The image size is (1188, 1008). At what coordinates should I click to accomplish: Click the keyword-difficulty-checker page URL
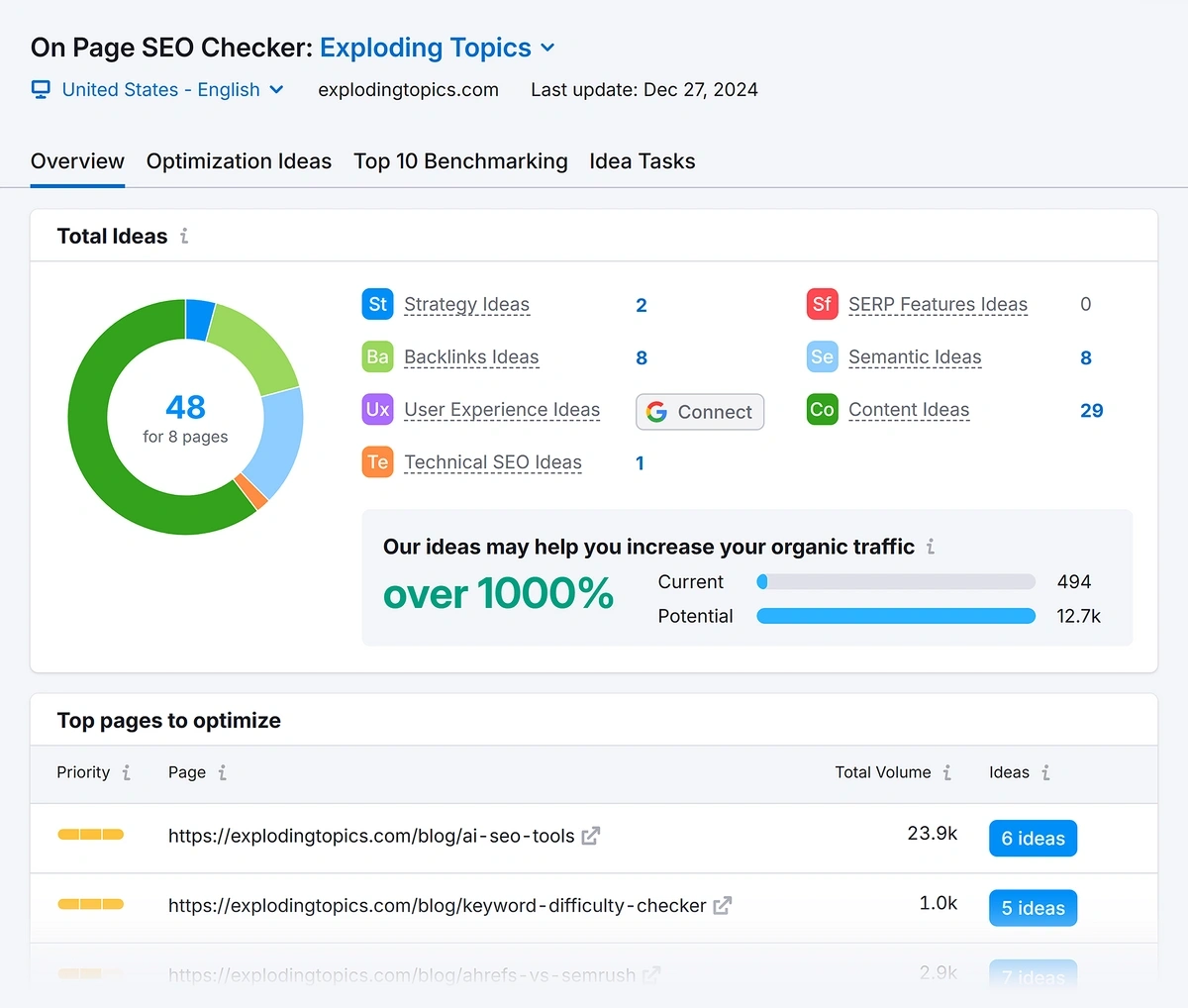tap(437, 905)
